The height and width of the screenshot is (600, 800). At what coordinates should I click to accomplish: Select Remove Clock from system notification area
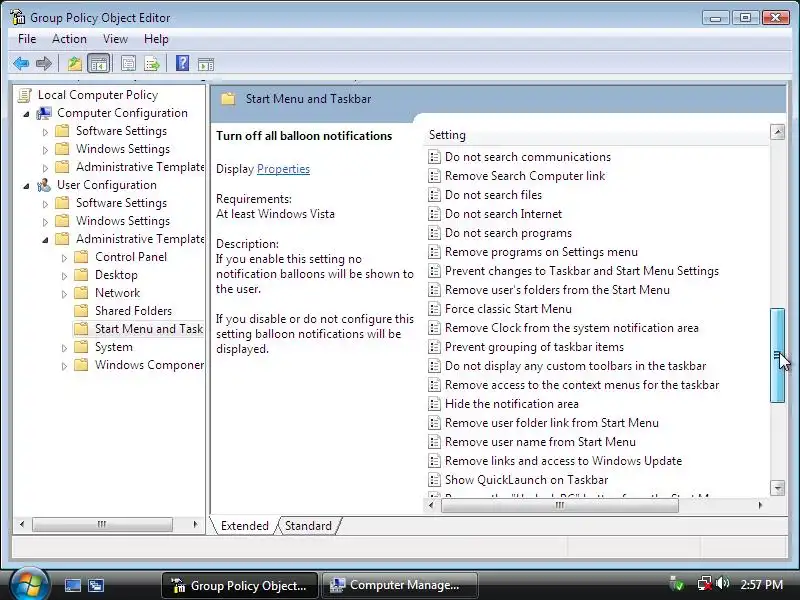coord(571,328)
